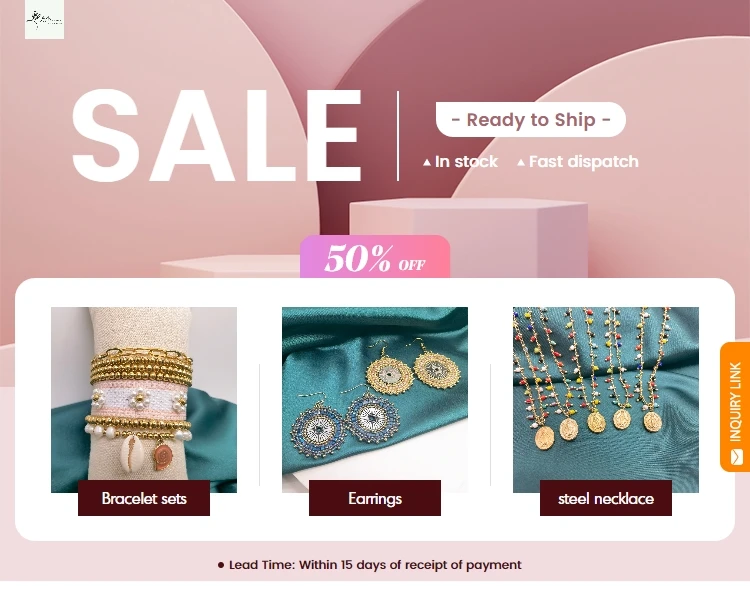Image resolution: width=750 pixels, height=593 pixels.
Task: Click the Ready to Ship pill
Action: click(x=530, y=120)
